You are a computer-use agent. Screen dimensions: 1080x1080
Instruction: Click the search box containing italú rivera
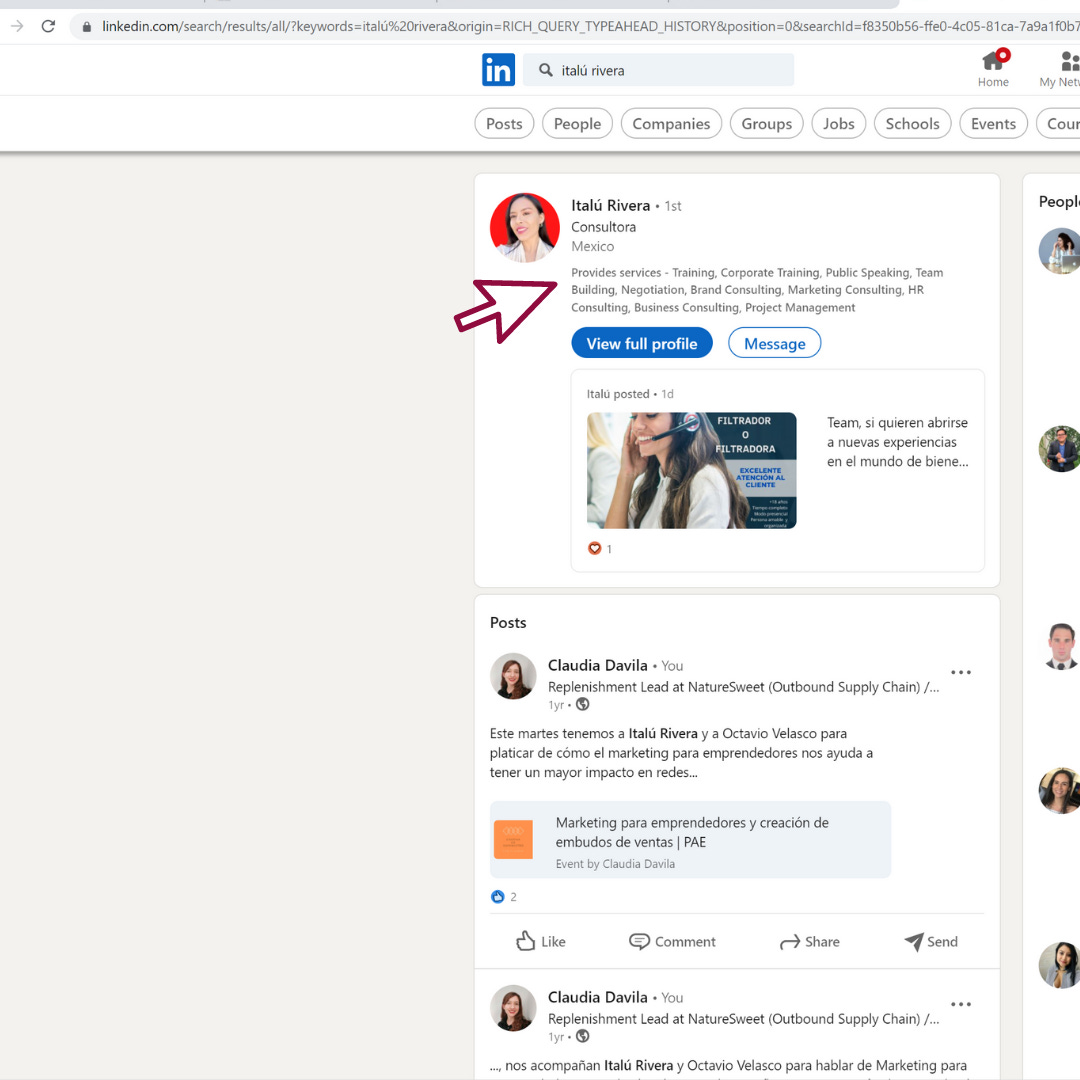pos(658,70)
